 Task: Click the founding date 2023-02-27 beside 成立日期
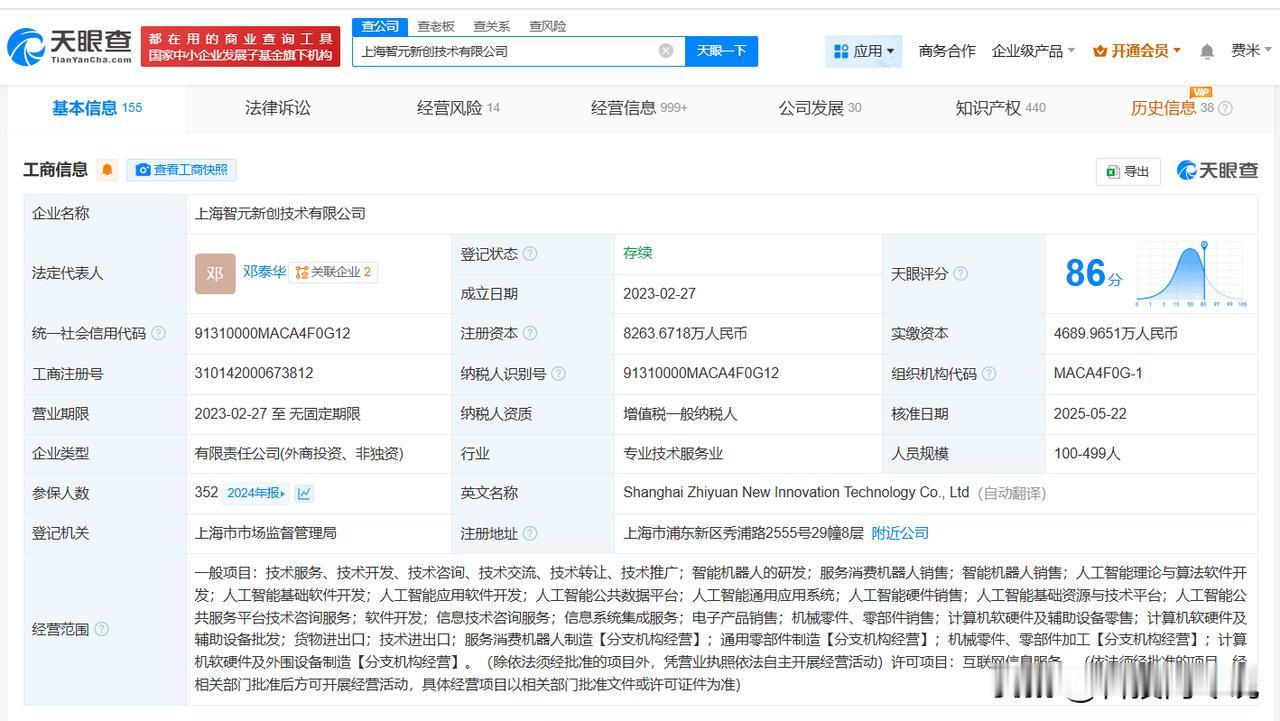click(x=659, y=294)
